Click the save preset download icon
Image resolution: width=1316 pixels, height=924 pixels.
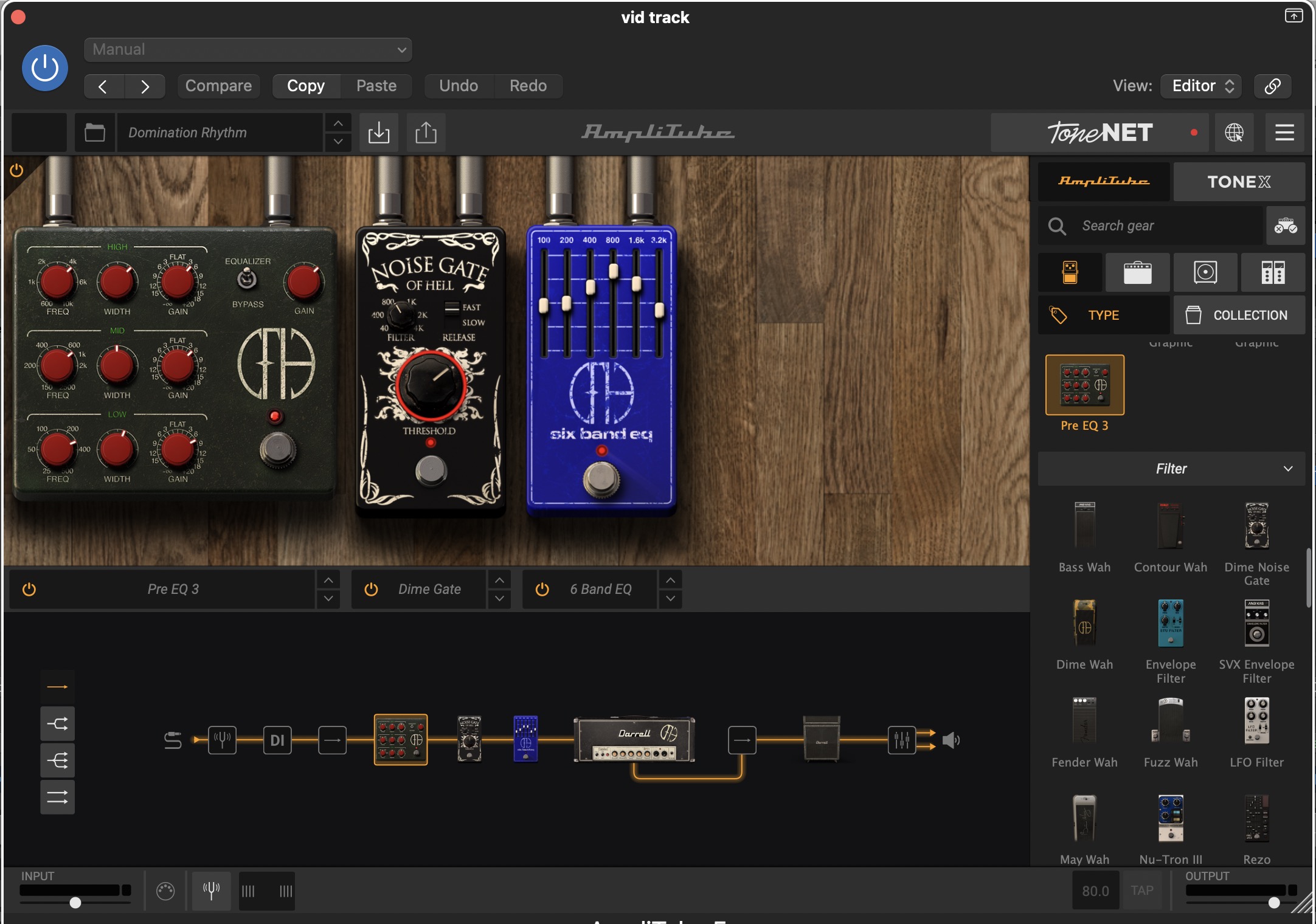(x=378, y=133)
